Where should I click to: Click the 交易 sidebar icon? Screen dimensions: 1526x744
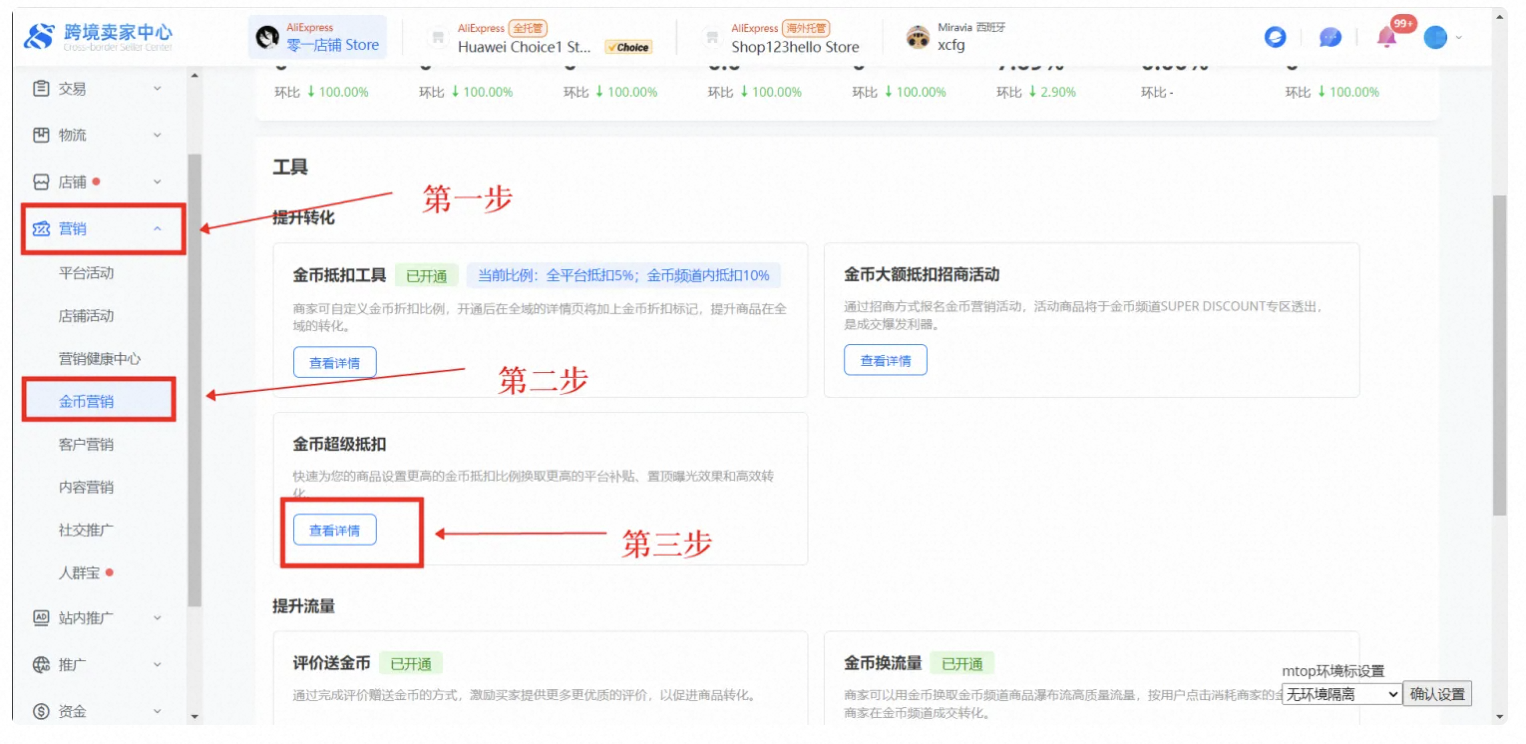point(41,89)
